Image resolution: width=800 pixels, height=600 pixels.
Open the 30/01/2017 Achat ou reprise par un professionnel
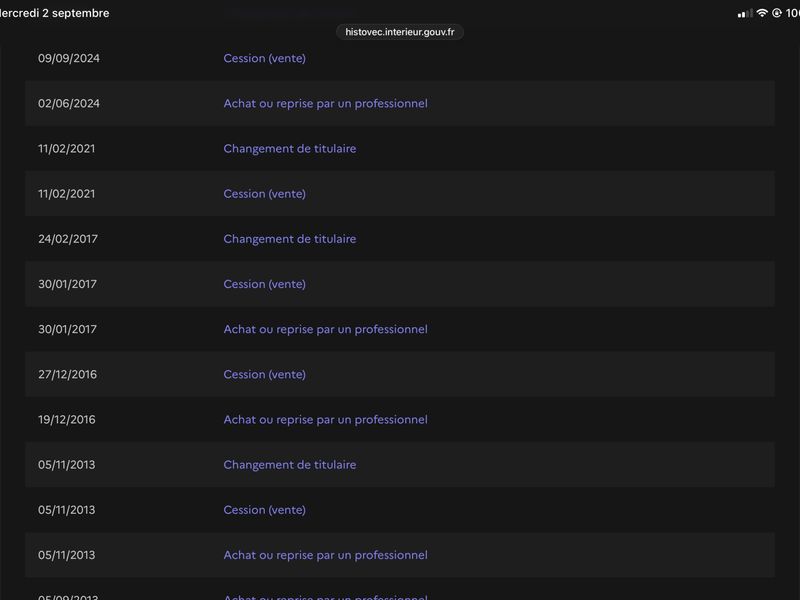326,329
